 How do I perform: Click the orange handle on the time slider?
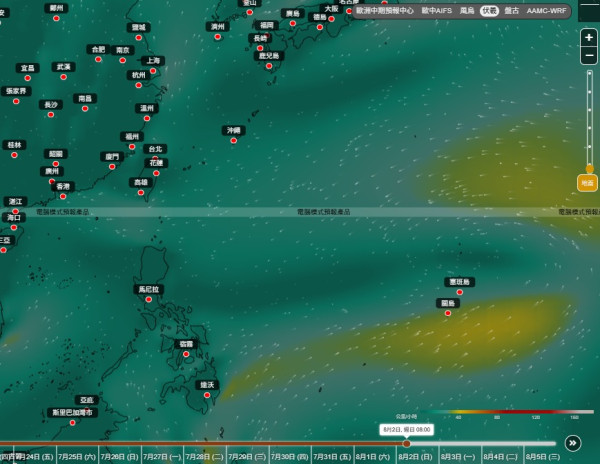point(407,444)
